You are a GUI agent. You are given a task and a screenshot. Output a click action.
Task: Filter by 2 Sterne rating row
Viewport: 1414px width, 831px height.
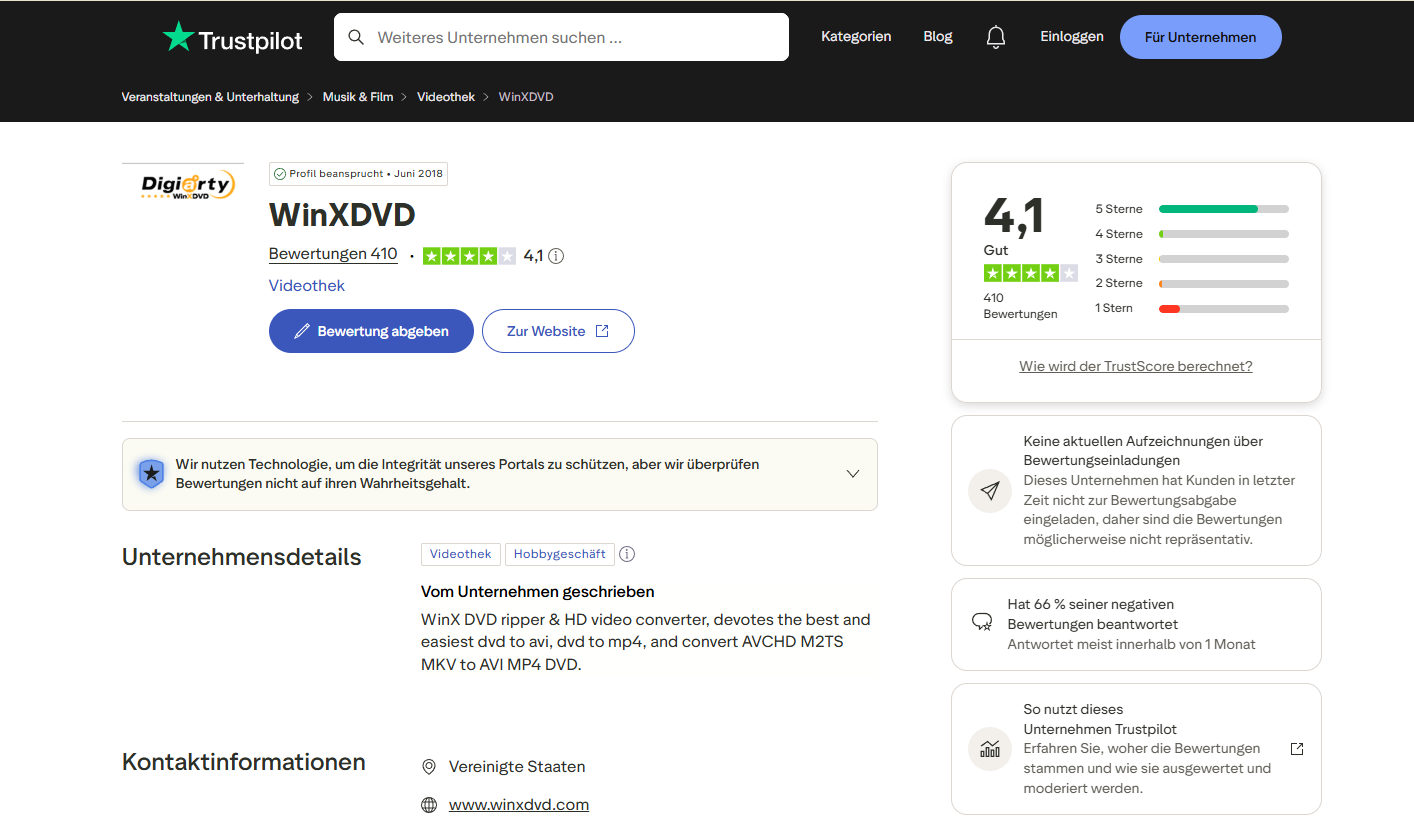1192,283
